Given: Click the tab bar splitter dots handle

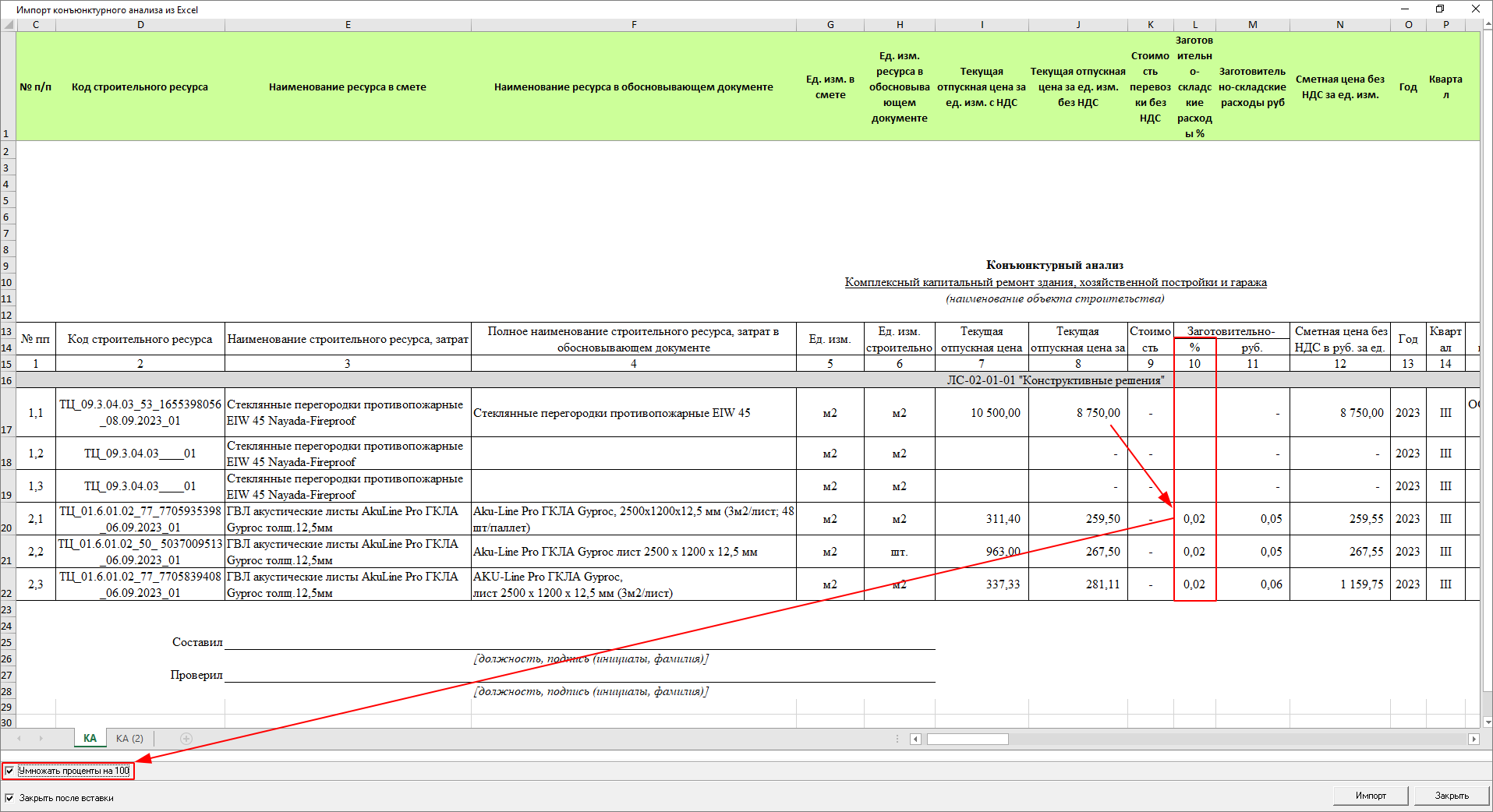Looking at the screenshot, I should click(x=897, y=739).
